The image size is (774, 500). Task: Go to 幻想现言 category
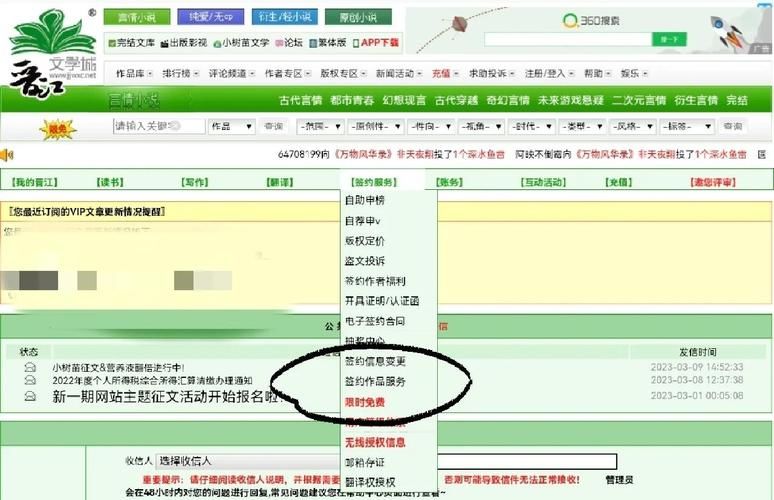(x=404, y=100)
